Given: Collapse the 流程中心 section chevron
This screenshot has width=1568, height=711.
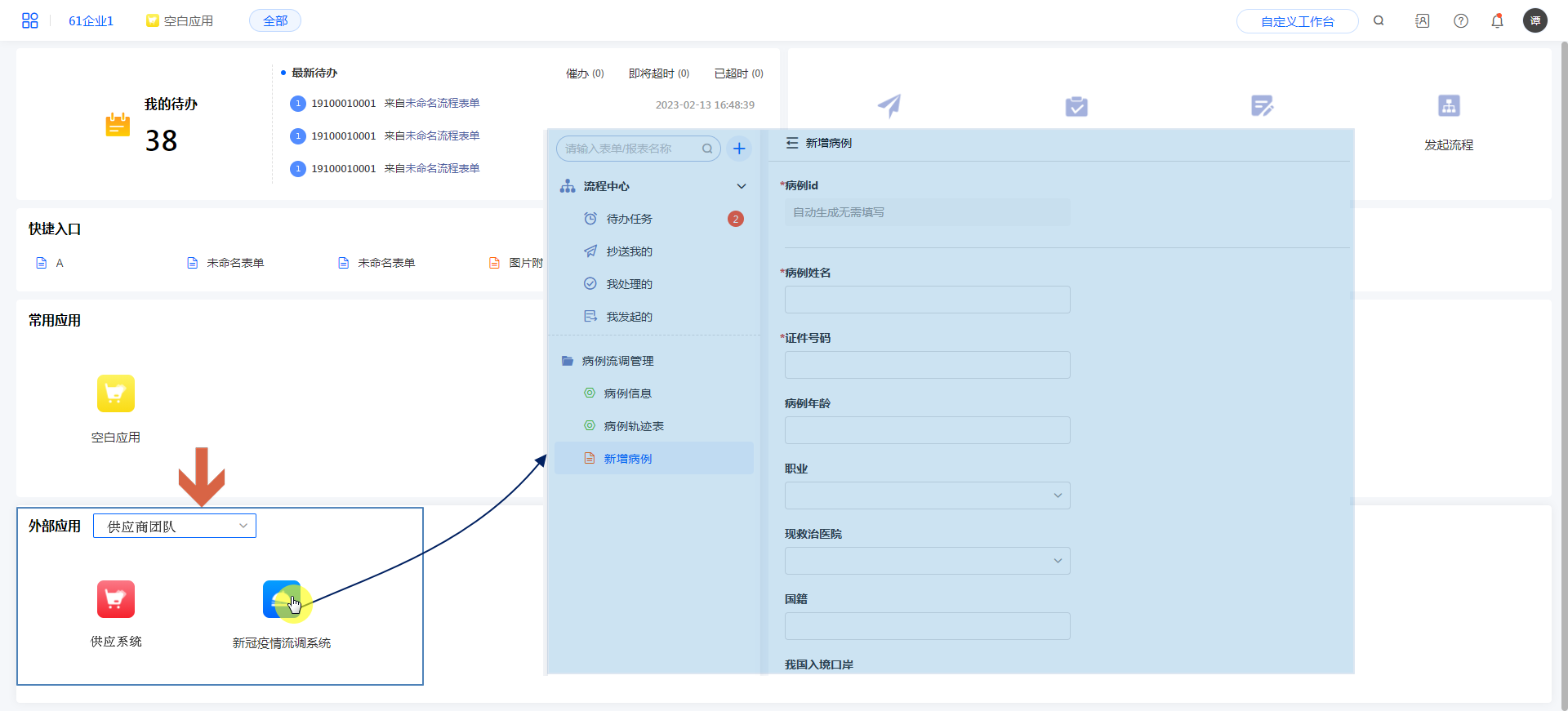Looking at the screenshot, I should click(742, 186).
